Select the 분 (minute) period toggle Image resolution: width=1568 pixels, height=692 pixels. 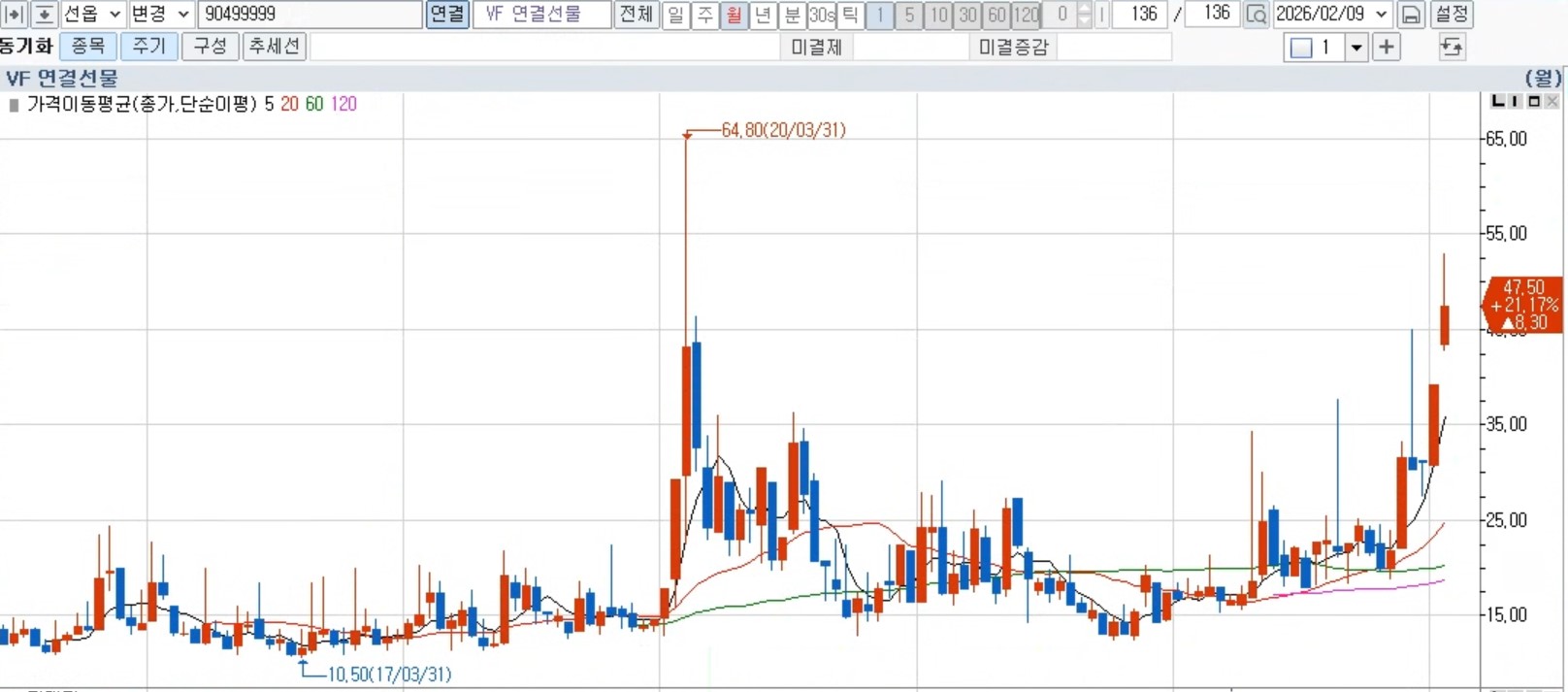tap(792, 15)
